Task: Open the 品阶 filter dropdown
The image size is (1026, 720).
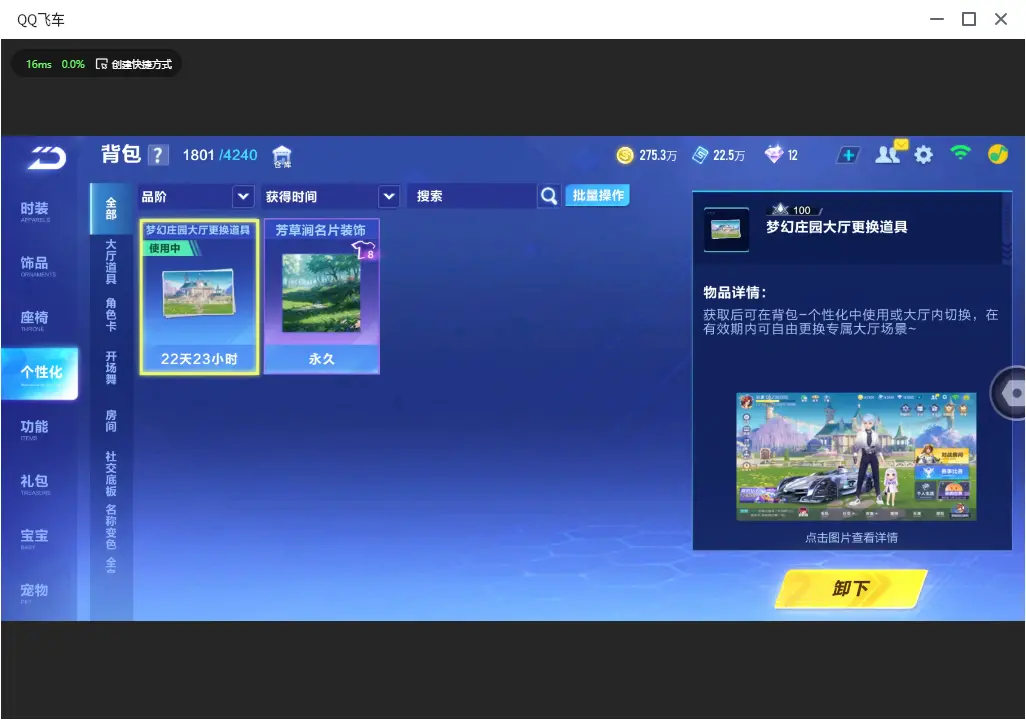Action: pos(197,196)
